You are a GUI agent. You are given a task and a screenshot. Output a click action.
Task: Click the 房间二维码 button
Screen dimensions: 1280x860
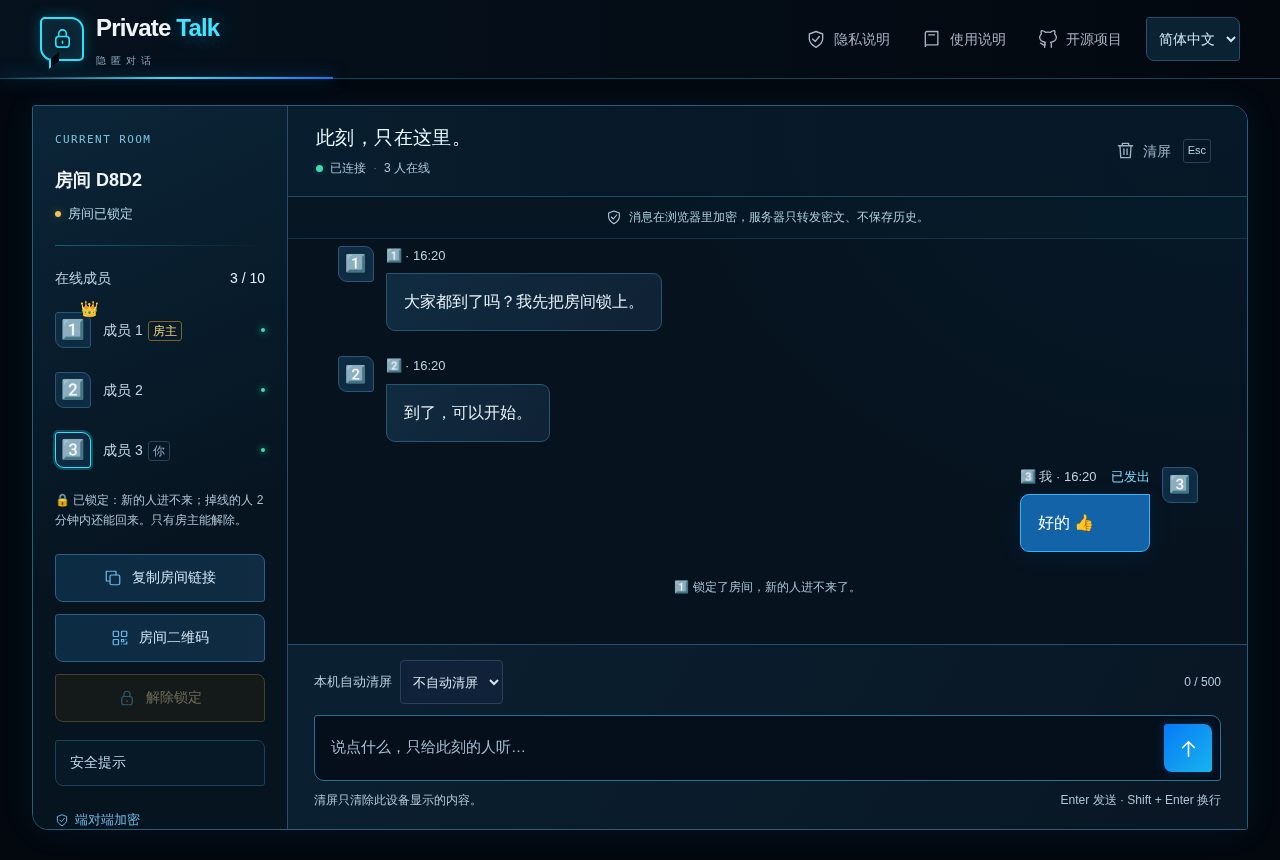(x=160, y=638)
